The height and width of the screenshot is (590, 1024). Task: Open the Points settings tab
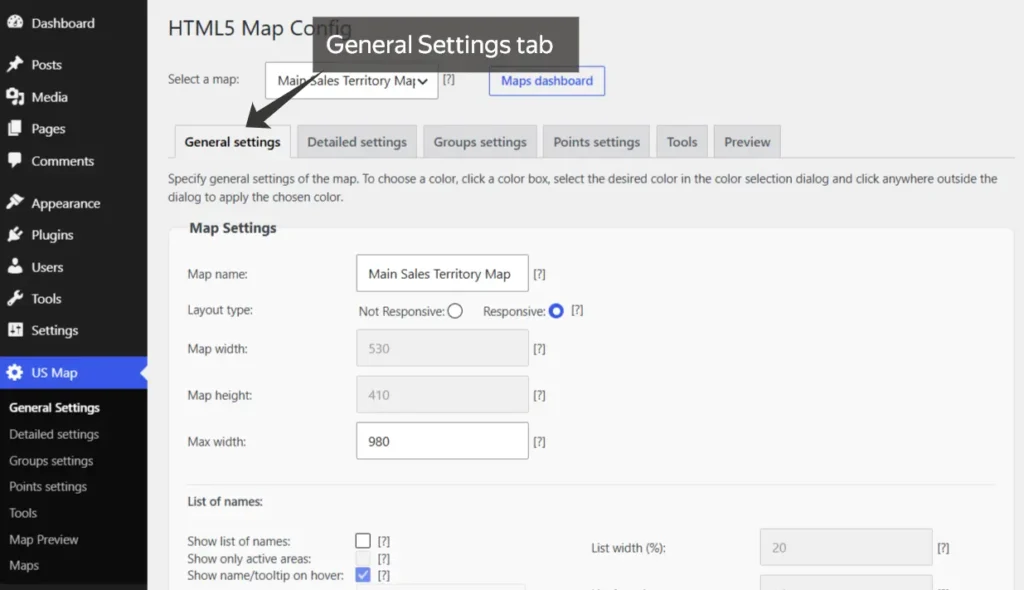point(596,142)
